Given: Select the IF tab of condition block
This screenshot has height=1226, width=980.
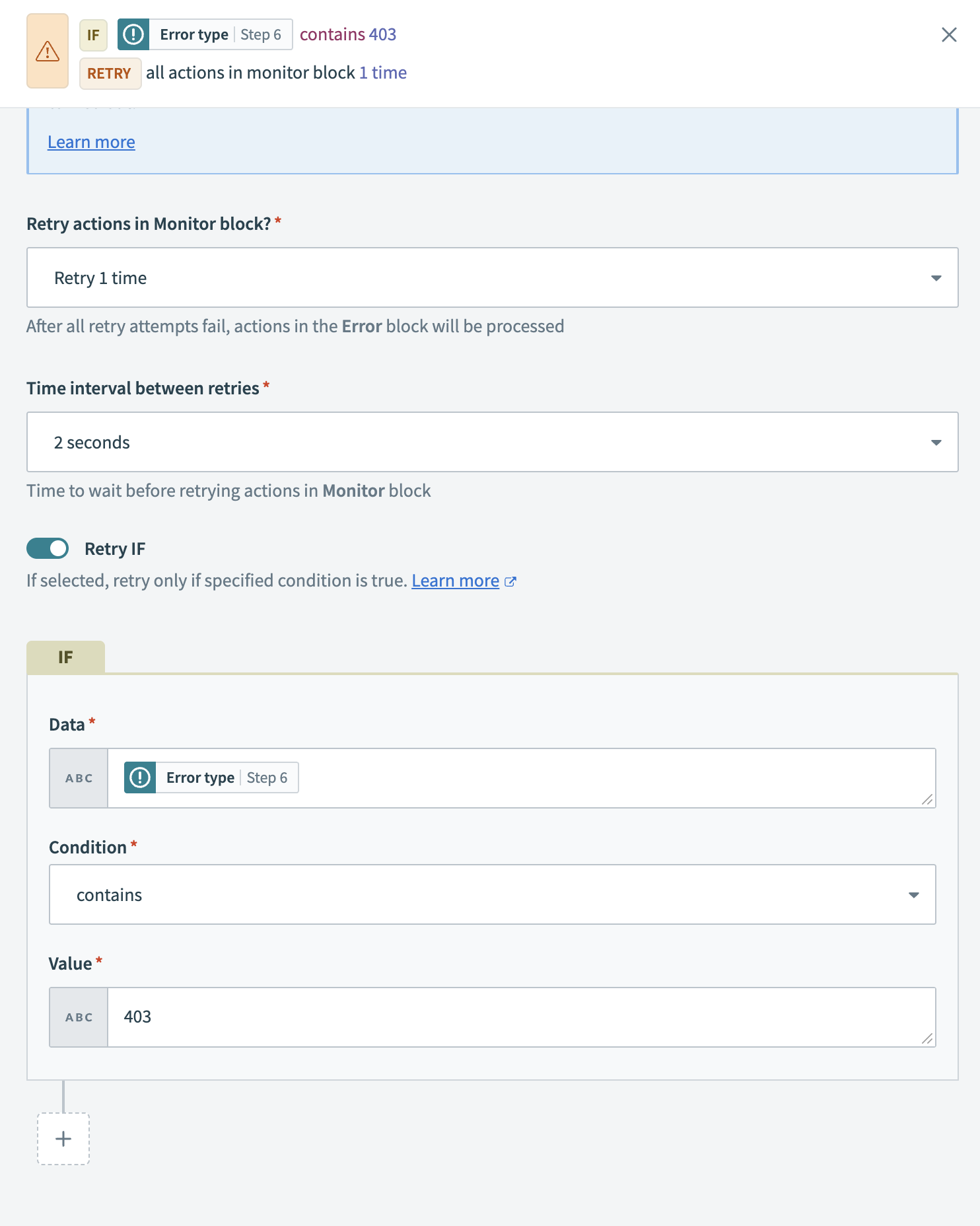Looking at the screenshot, I should (x=65, y=657).
